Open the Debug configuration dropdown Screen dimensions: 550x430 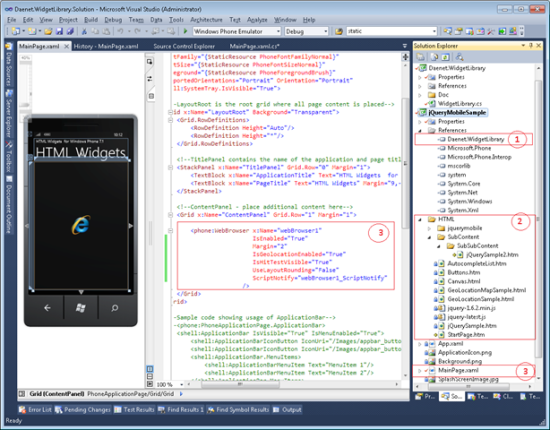tap(326, 31)
